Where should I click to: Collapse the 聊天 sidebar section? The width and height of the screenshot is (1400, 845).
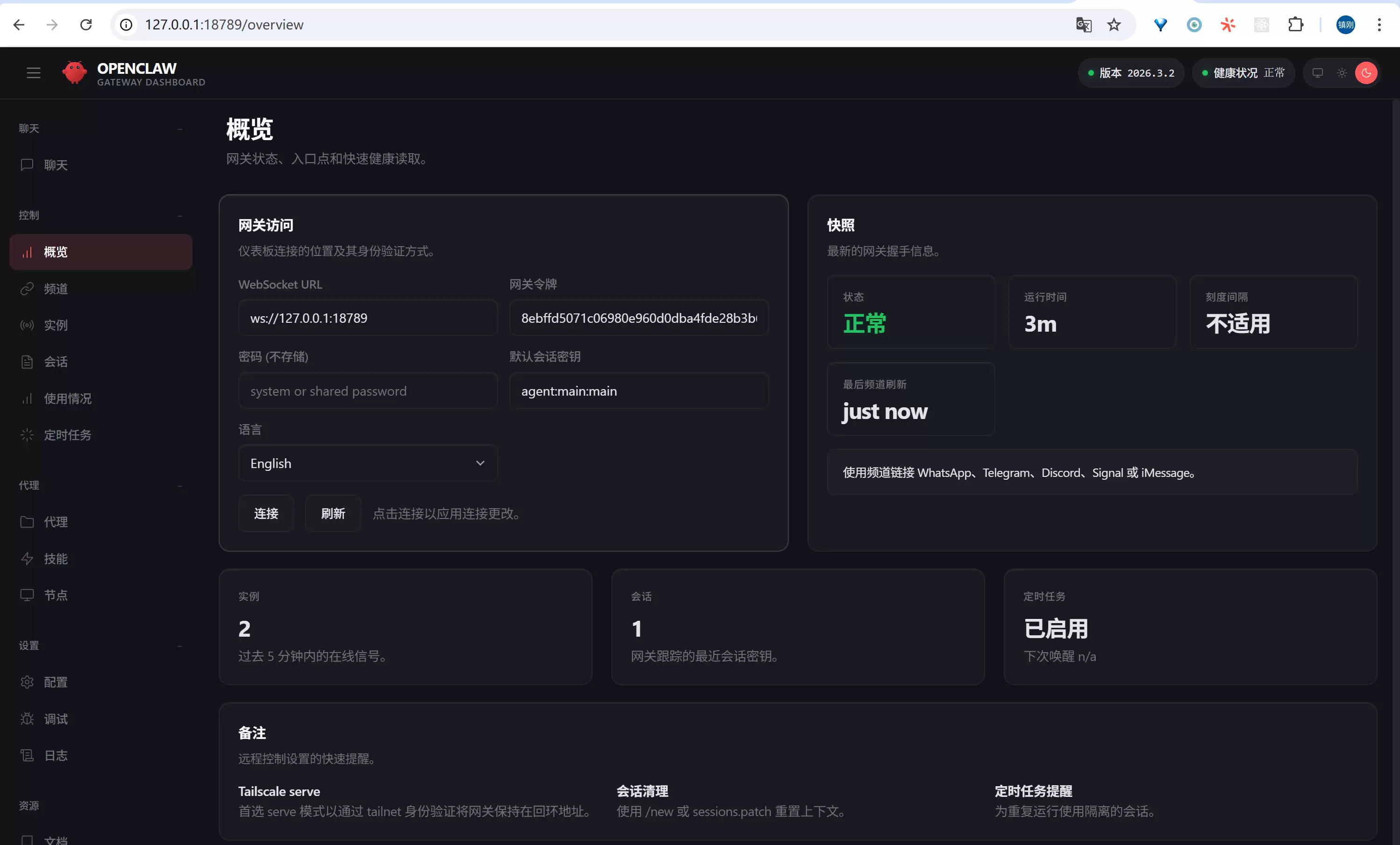pyautogui.click(x=180, y=129)
